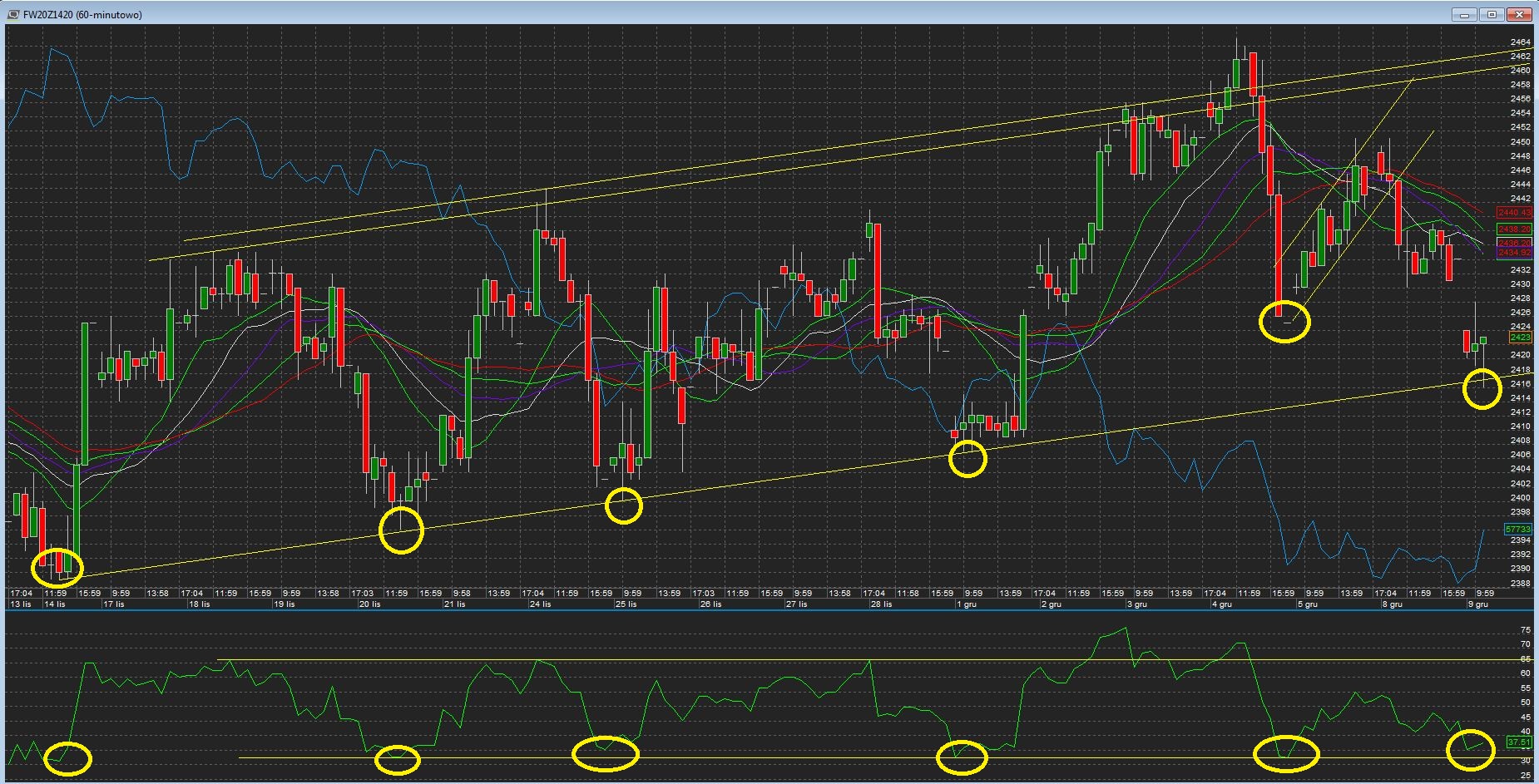Click the 5 gru date label
1539x784 pixels.
(1307, 604)
